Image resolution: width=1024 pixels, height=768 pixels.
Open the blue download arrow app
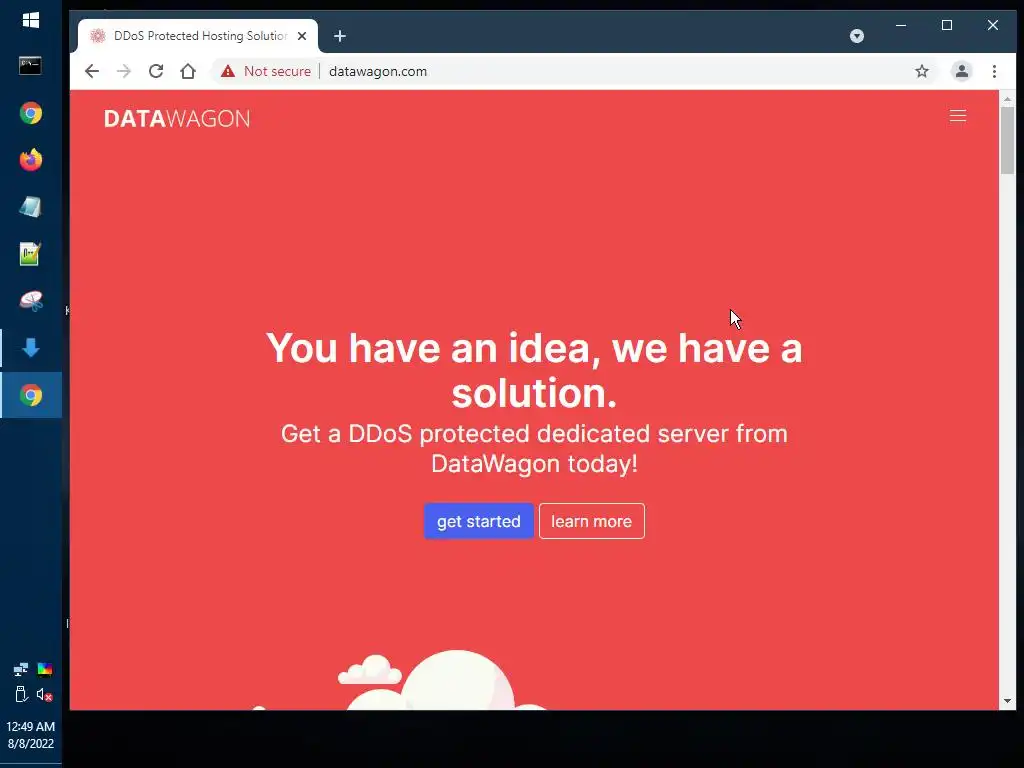click(31, 348)
